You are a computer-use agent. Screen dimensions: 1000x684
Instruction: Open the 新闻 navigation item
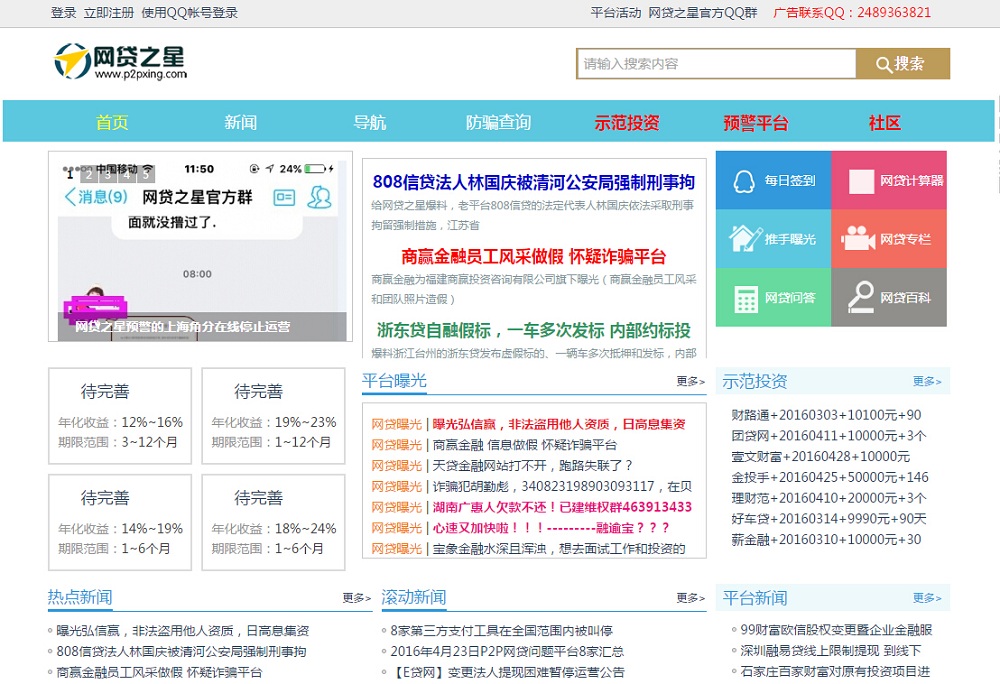pos(240,122)
